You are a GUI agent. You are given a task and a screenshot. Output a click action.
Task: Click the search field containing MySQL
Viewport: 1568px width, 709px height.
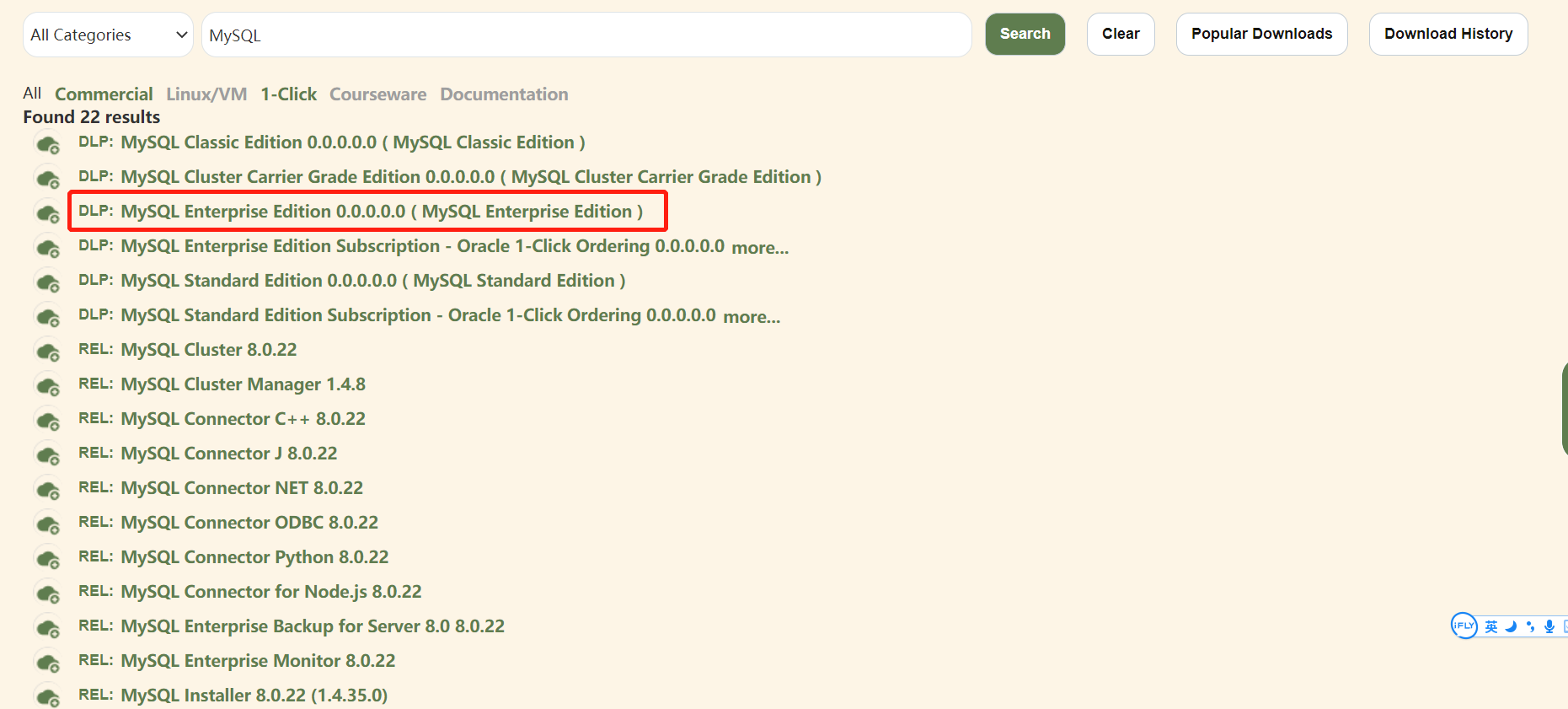pos(586,35)
